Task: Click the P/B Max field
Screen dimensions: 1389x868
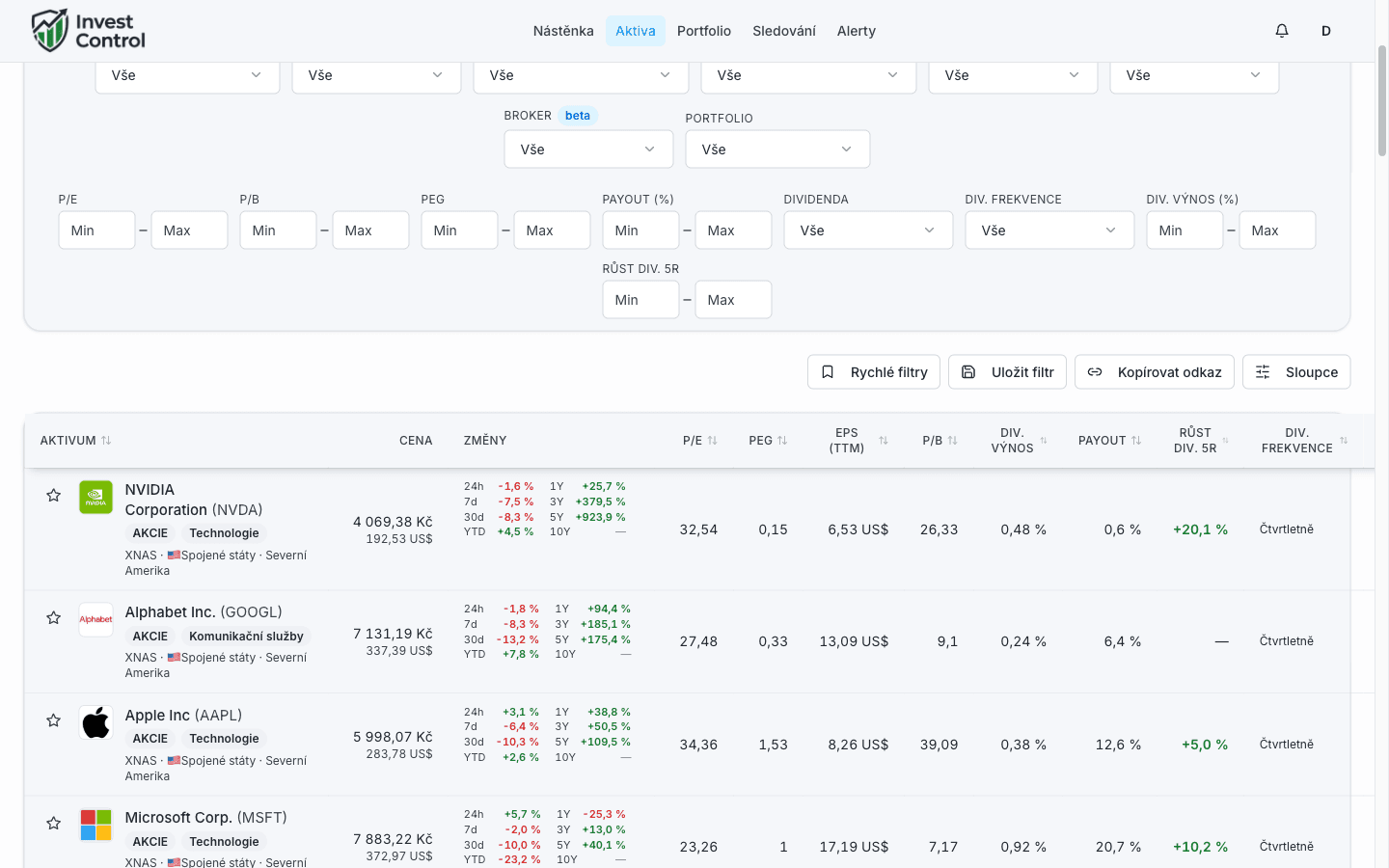Action: 370,231
